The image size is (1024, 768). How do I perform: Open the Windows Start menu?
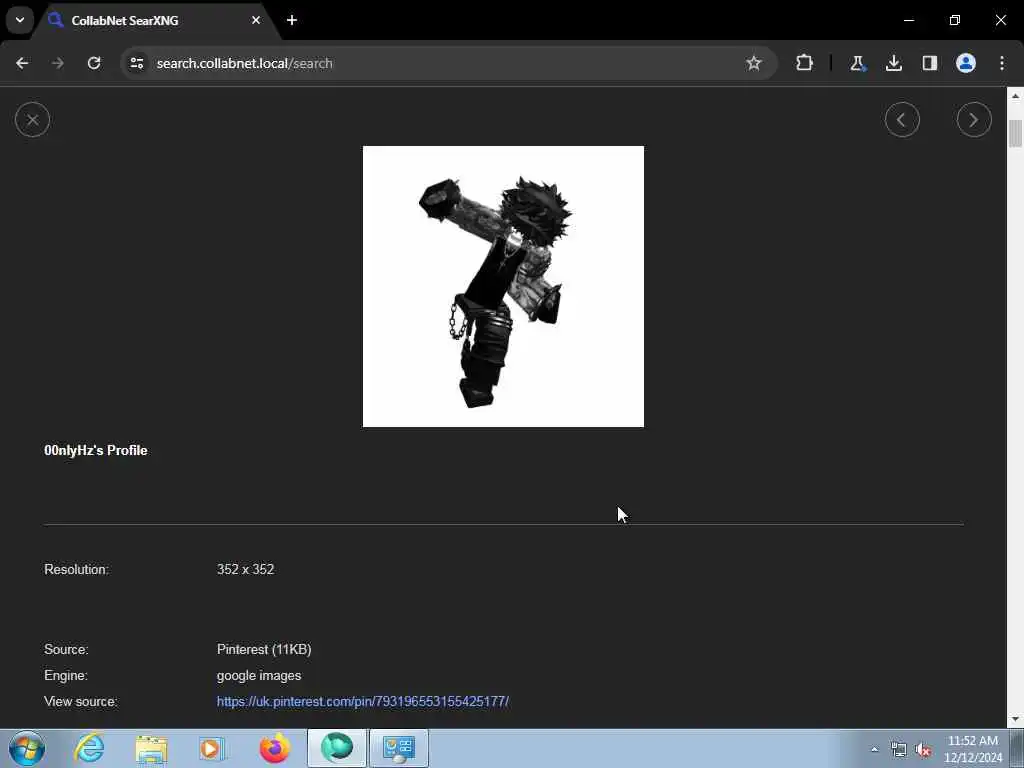pyautogui.click(x=27, y=748)
